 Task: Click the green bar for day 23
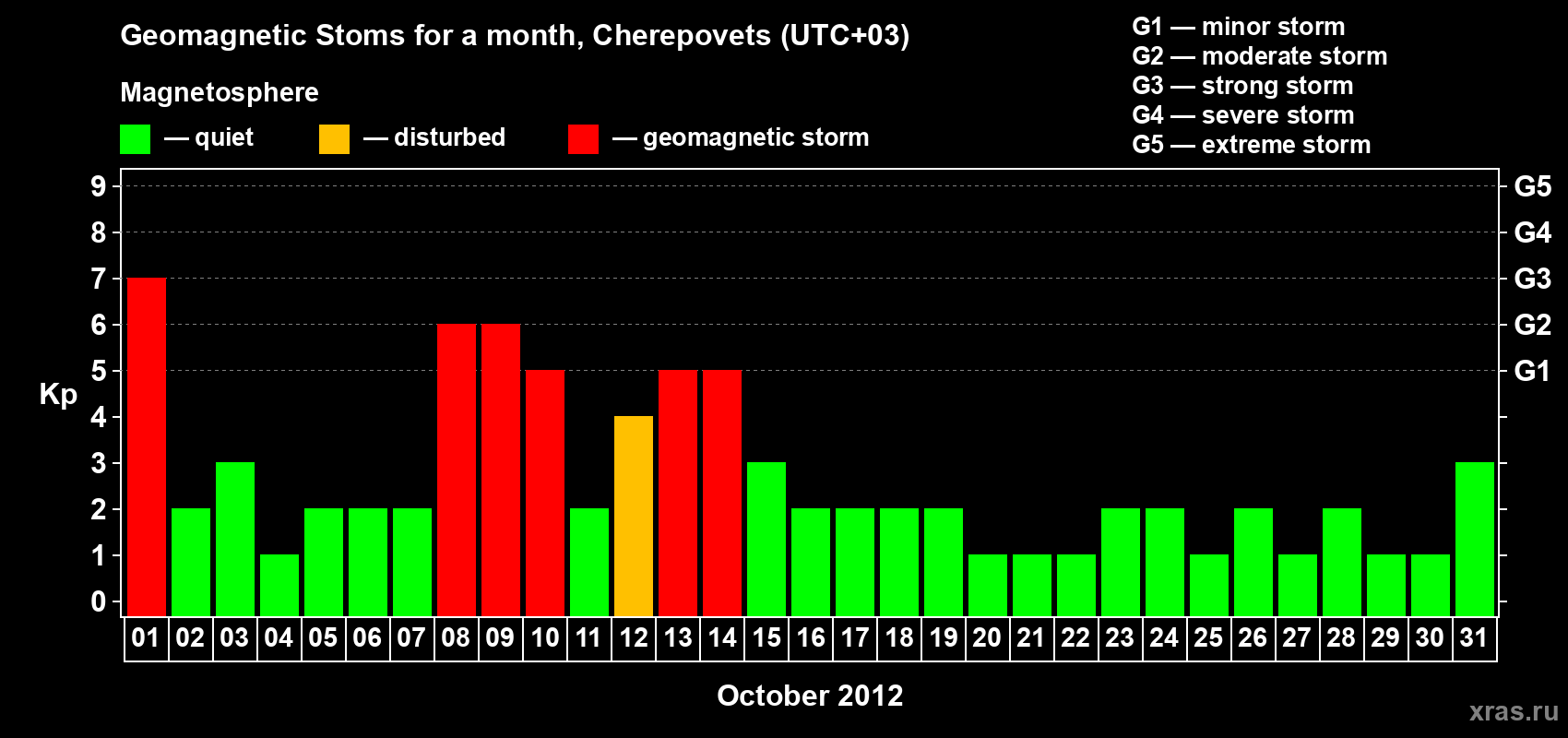(1121, 563)
